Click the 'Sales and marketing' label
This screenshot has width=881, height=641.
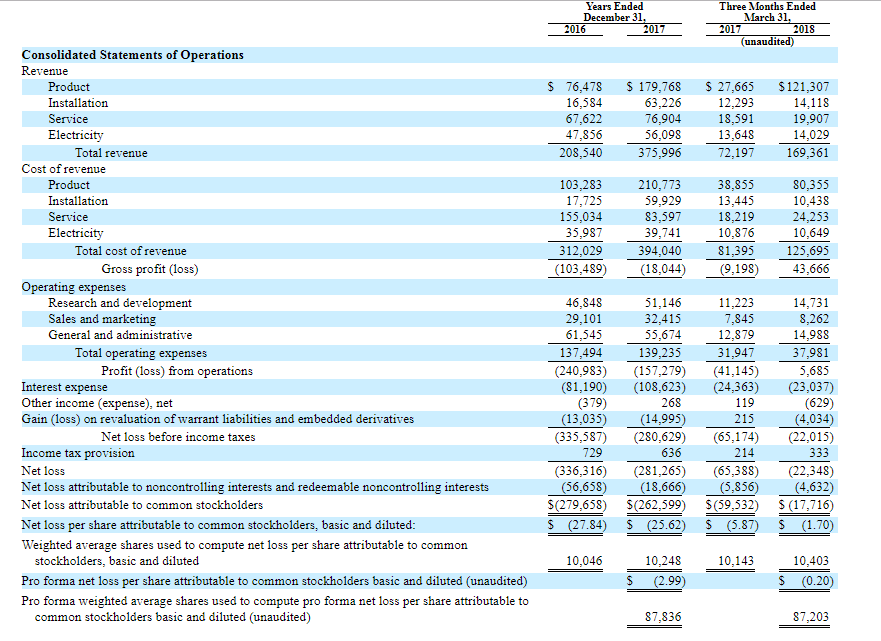[x=102, y=319]
